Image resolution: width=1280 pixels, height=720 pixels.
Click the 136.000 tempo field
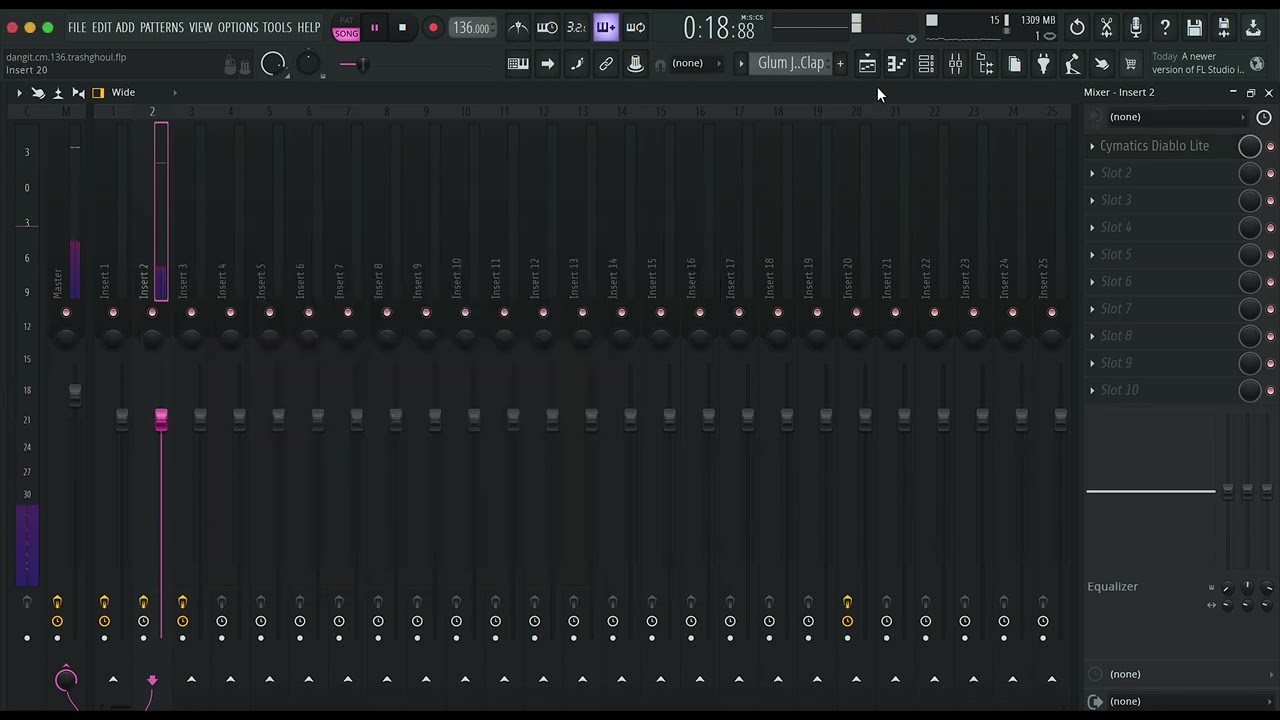(471, 28)
